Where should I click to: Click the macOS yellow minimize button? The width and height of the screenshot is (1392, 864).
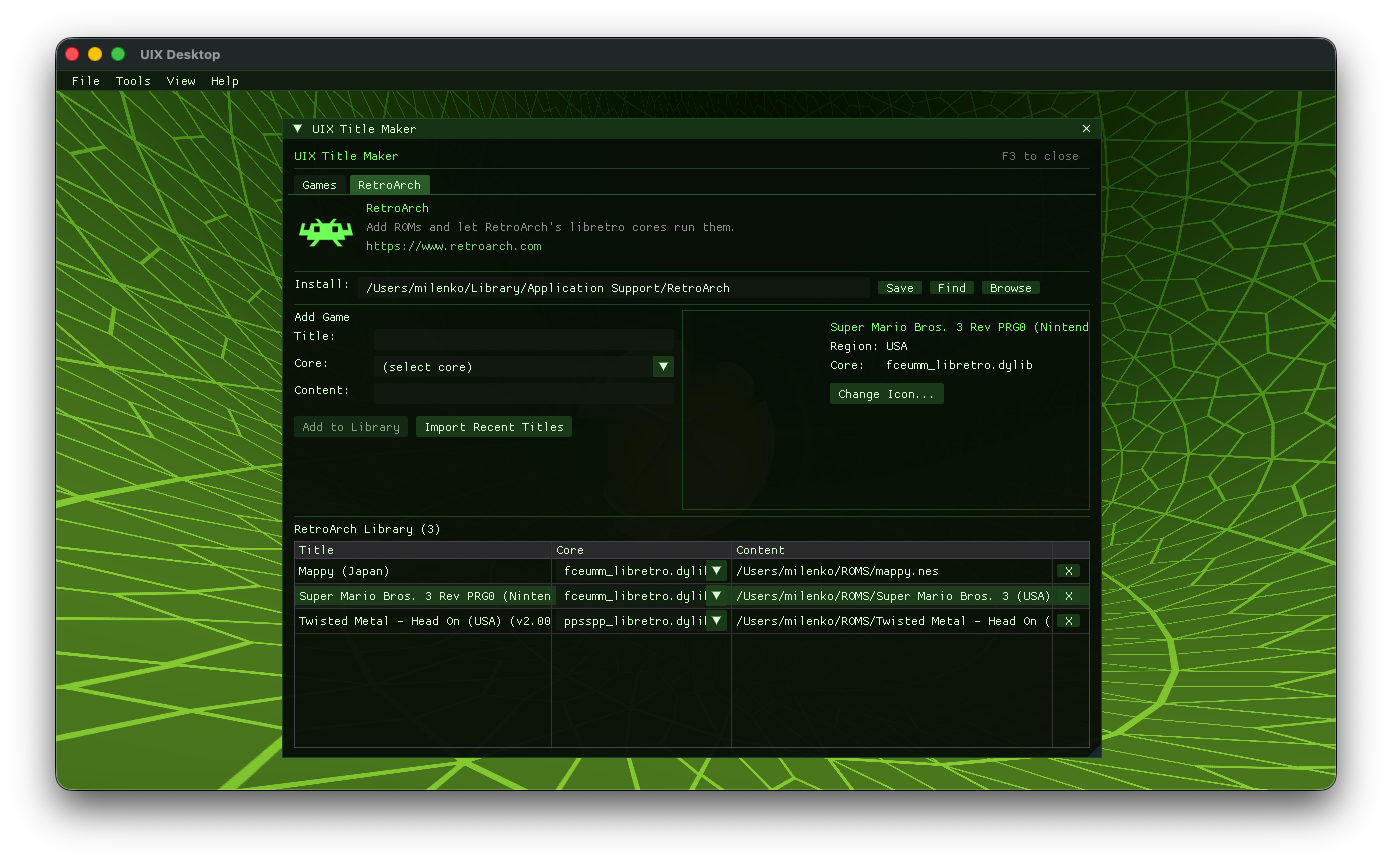pos(95,54)
